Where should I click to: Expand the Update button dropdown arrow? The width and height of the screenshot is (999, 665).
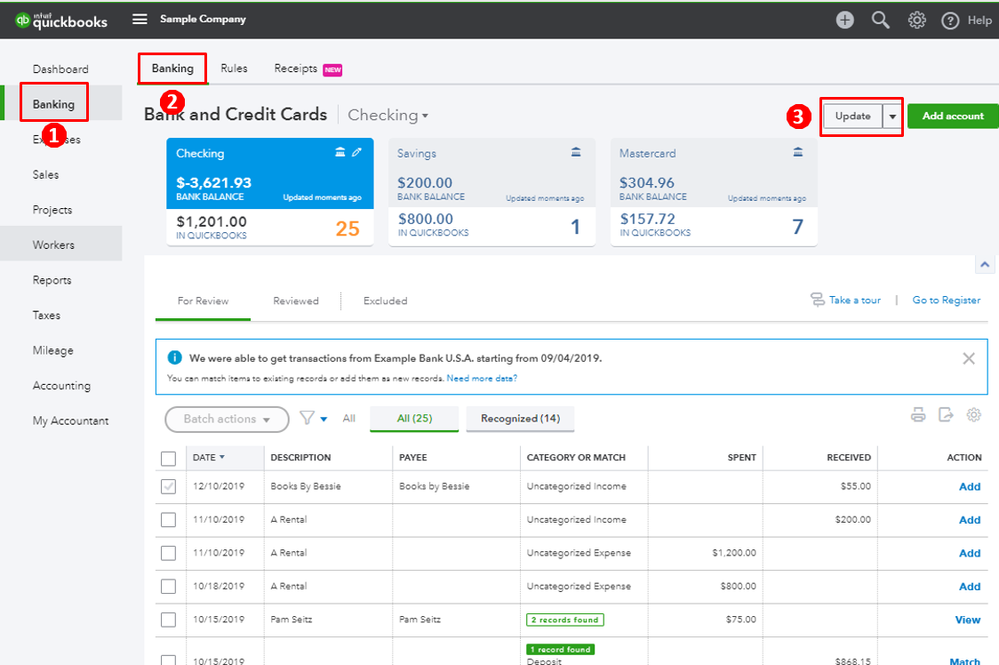tap(893, 117)
